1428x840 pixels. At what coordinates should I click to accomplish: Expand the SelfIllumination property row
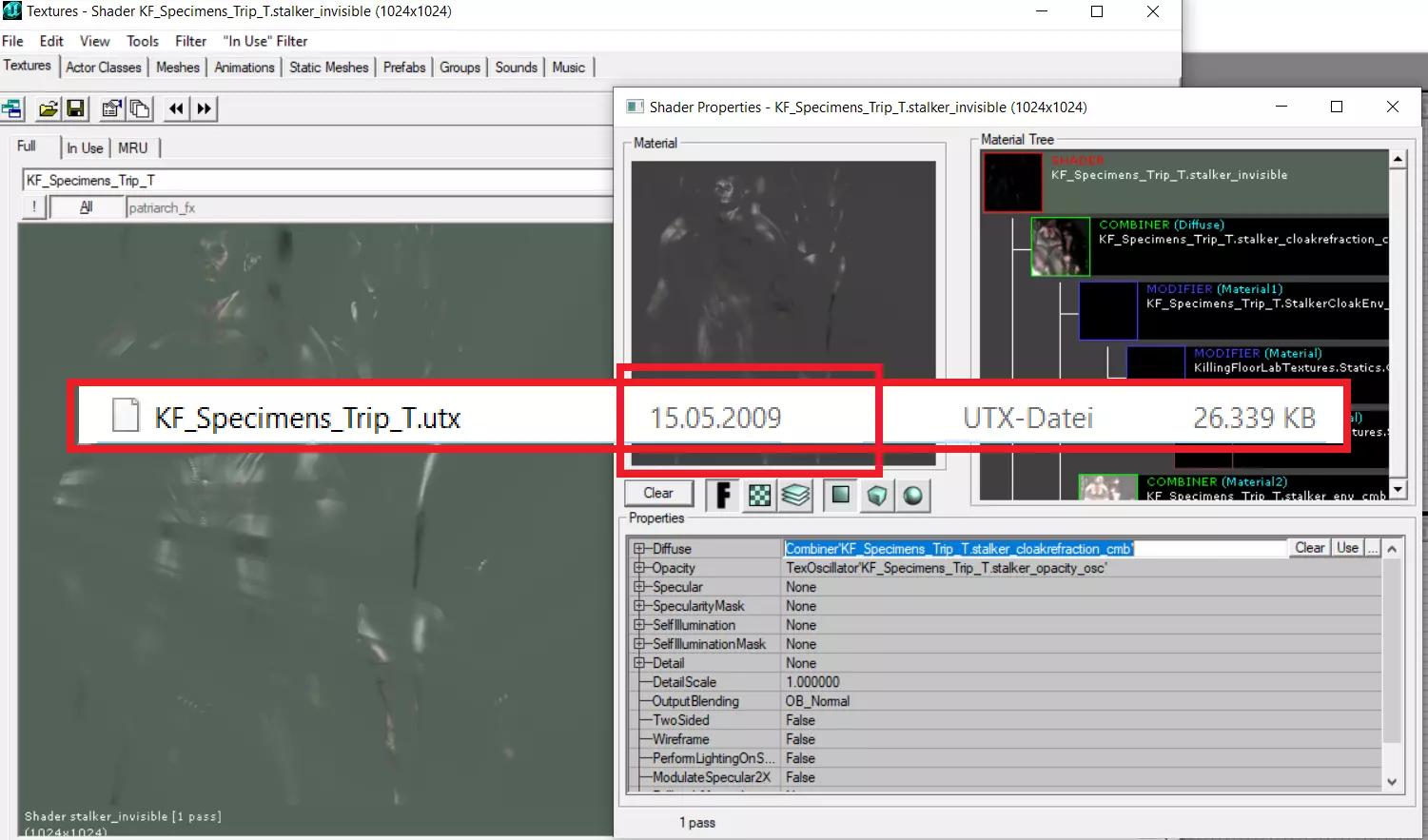(639, 625)
